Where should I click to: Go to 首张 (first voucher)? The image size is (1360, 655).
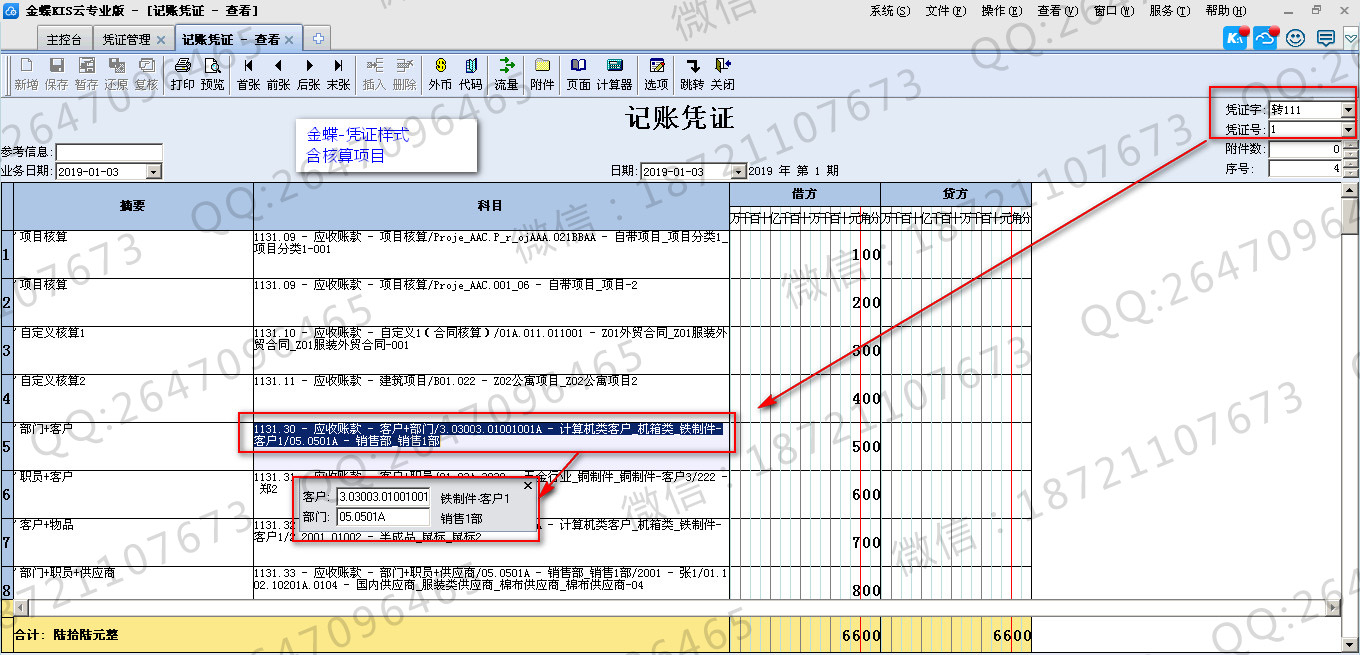pyautogui.click(x=248, y=74)
